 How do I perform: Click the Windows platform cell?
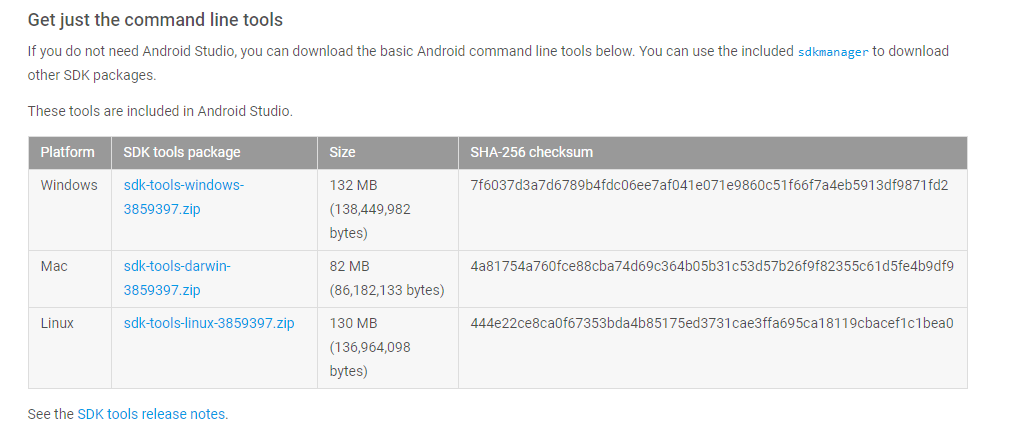coord(69,186)
